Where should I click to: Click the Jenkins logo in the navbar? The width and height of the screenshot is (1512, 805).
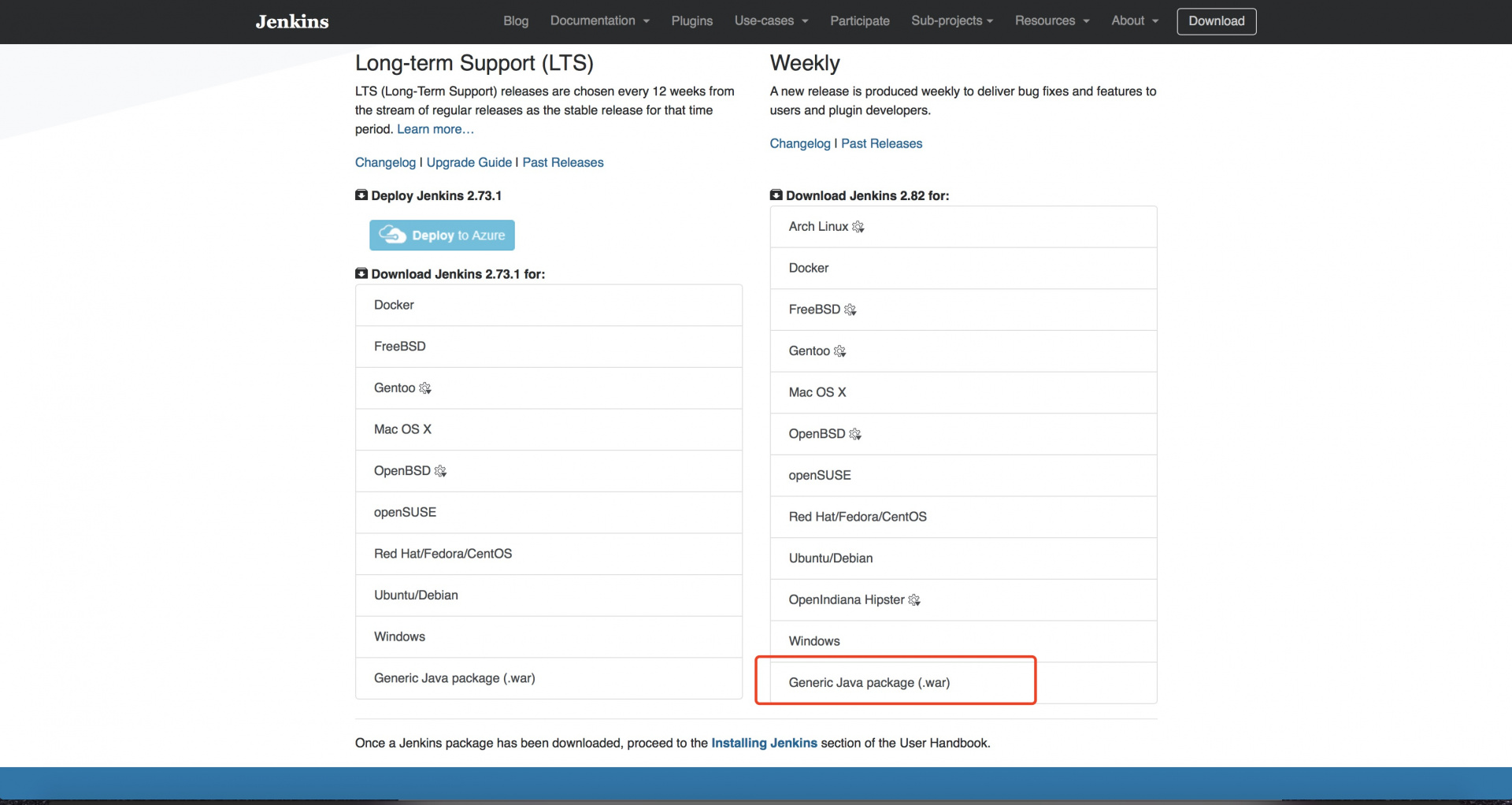292,21
